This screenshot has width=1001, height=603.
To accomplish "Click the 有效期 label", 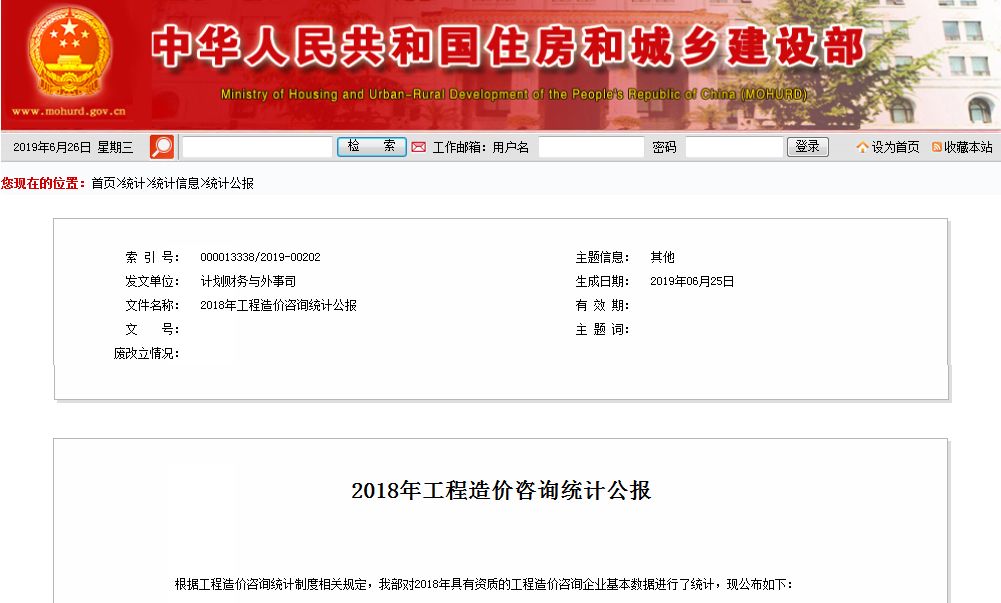I will click(x=602, y=306).
